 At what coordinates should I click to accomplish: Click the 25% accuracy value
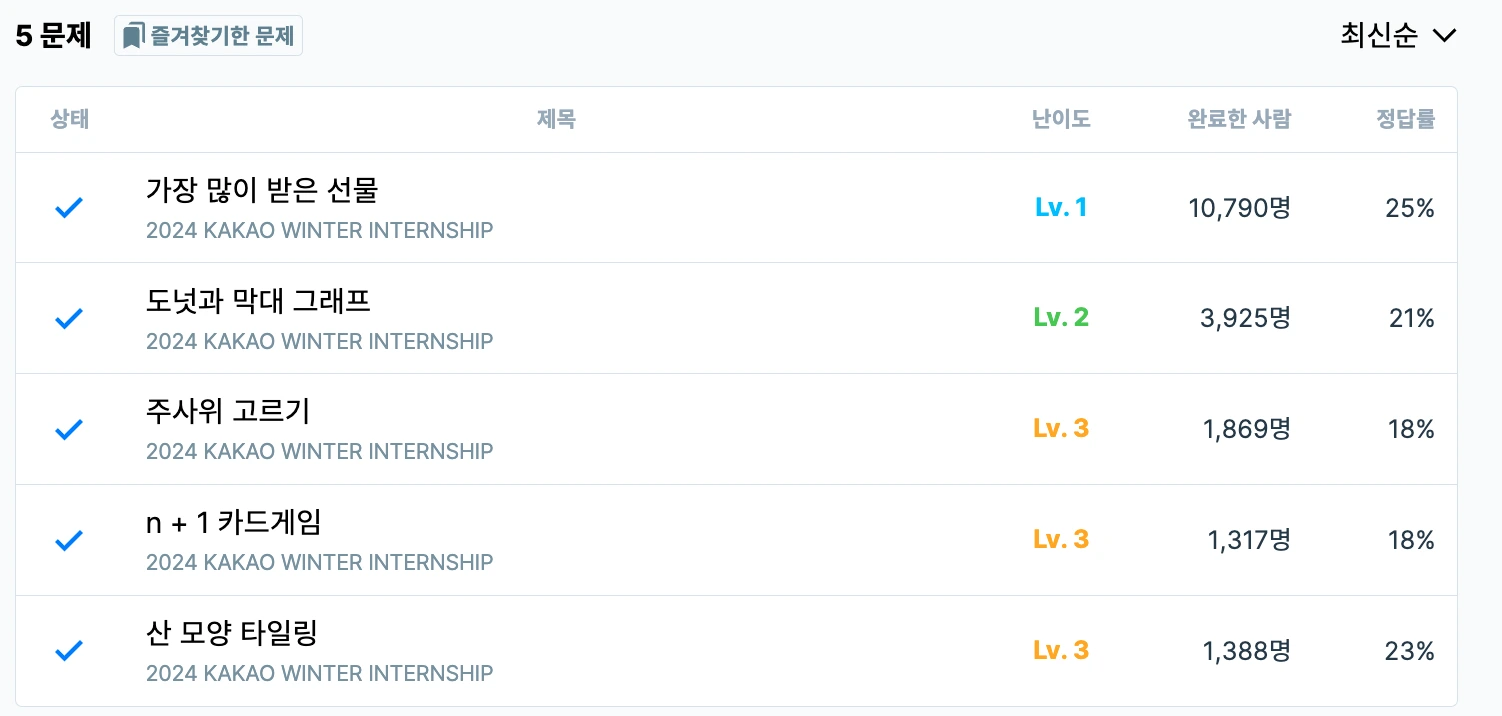[x=1410, y=208]
